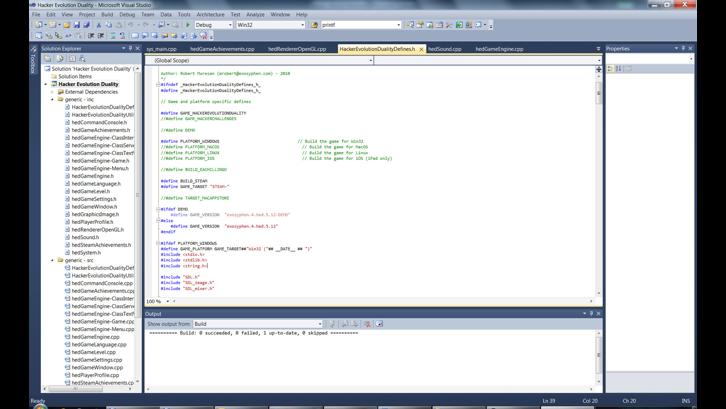Select hedPlayerProfile.cpp file
This screenshot has height=409, width=726.
pyautogui.click(x=95, y=375)
